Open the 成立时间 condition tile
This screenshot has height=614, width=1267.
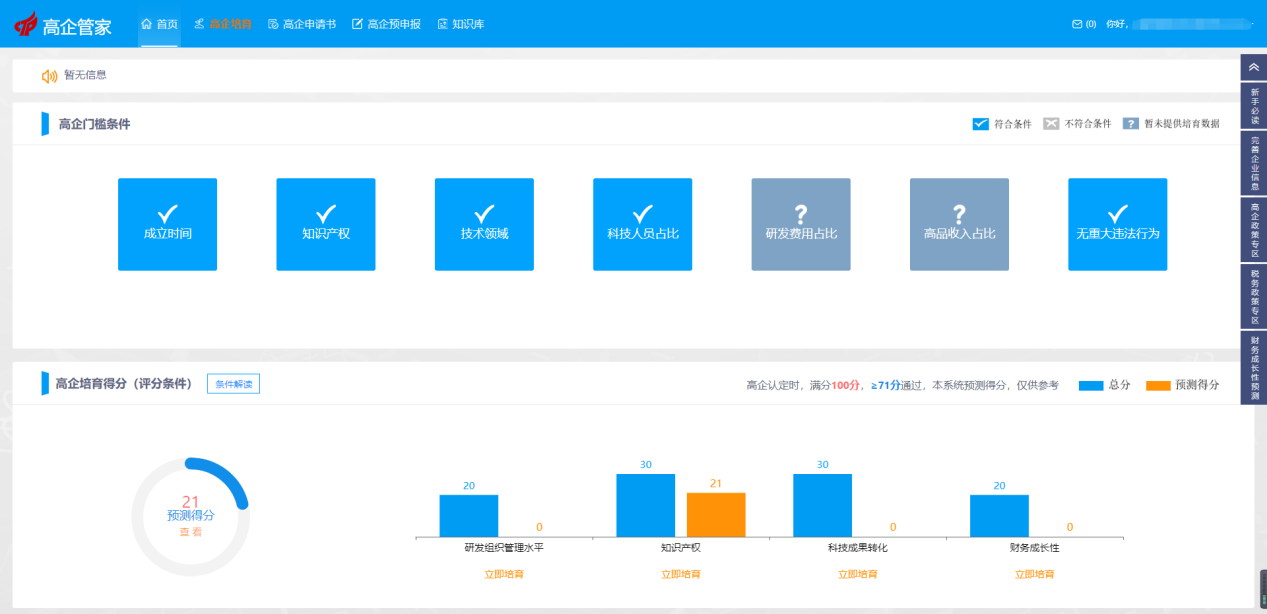point(167,224)
